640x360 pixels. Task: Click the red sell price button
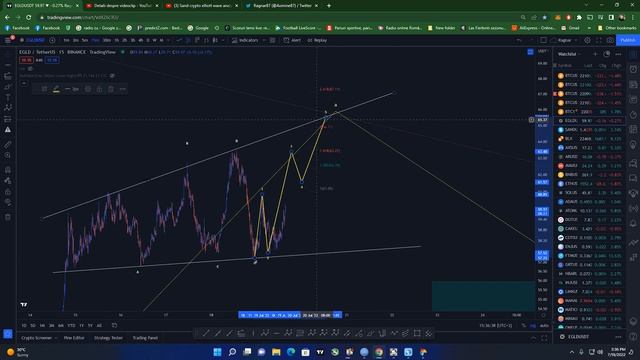tap(27, 60)
